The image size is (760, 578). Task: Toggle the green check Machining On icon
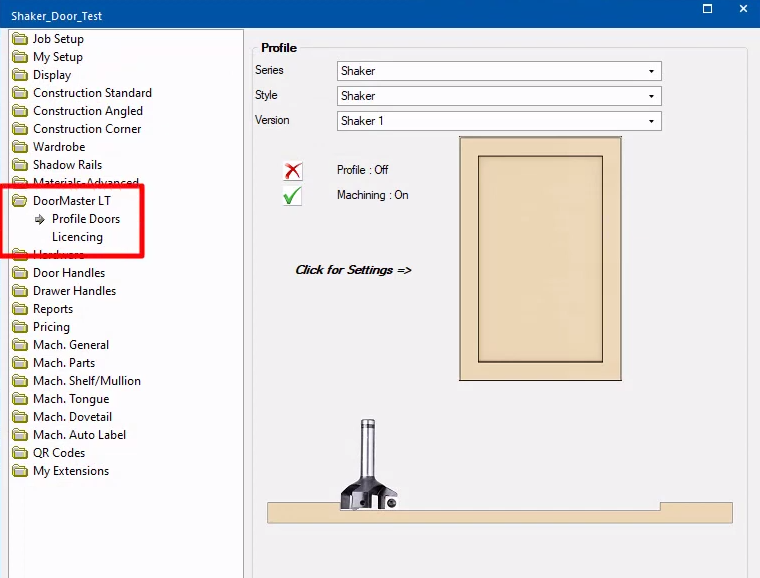[292, 196]
